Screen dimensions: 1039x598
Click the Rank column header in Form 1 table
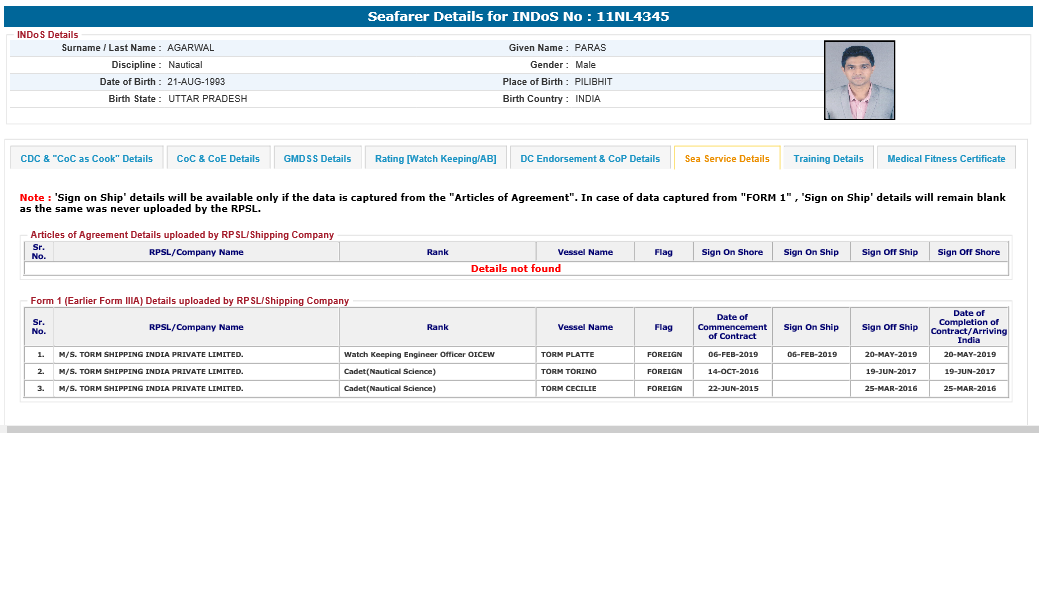[437, 327]
